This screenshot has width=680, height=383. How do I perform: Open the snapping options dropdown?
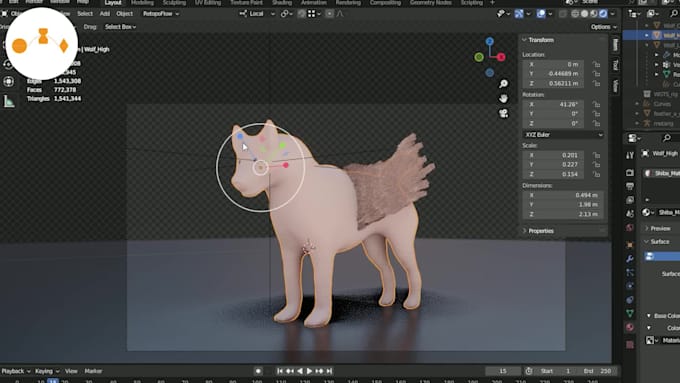pyautogui.click(x=314, y=14)
